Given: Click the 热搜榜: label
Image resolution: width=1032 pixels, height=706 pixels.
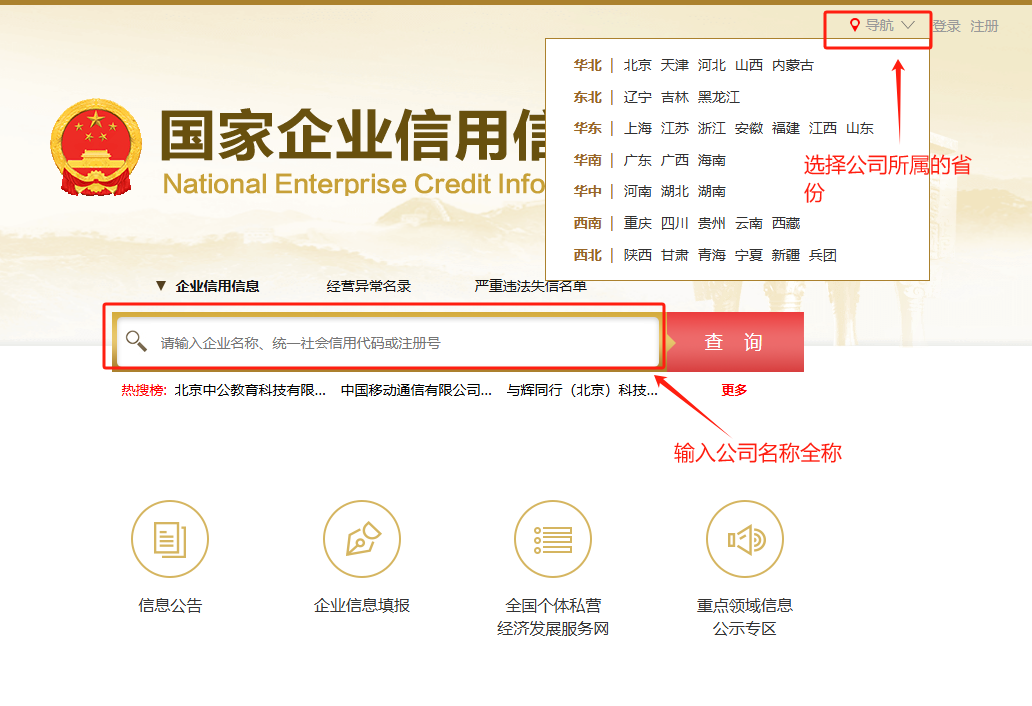Looking at the screenshot, I should pyautogui.click(x=144, y=390).
